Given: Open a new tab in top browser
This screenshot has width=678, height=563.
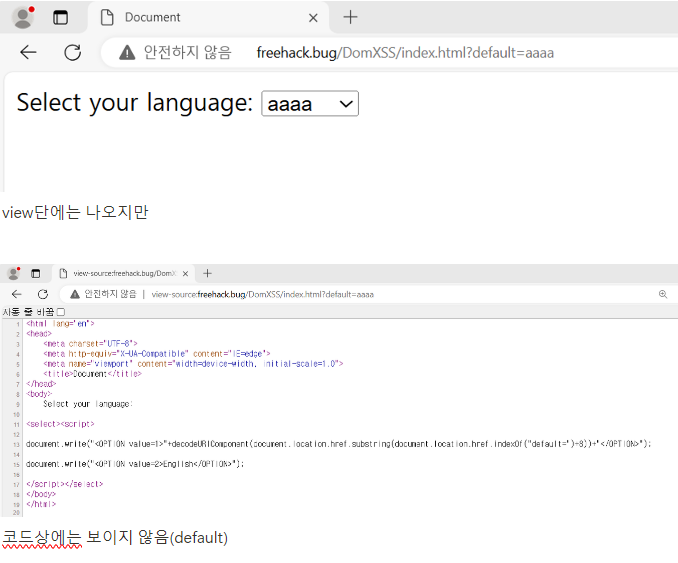Looking at the screenshot, I should tap(350, 17).
